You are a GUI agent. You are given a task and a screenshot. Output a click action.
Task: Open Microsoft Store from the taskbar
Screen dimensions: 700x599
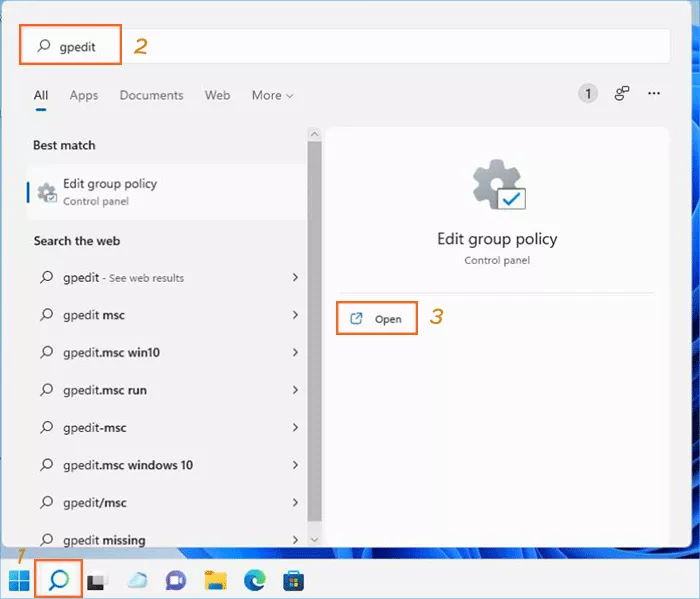pos(294,581)
